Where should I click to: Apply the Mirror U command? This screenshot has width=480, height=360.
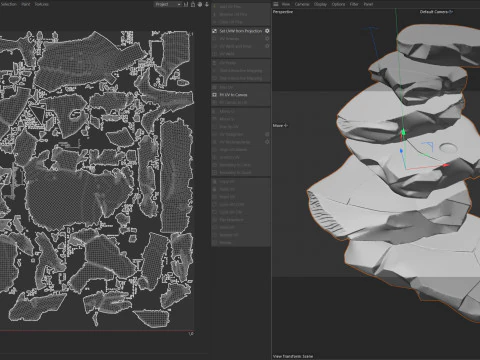click(241, 111)
